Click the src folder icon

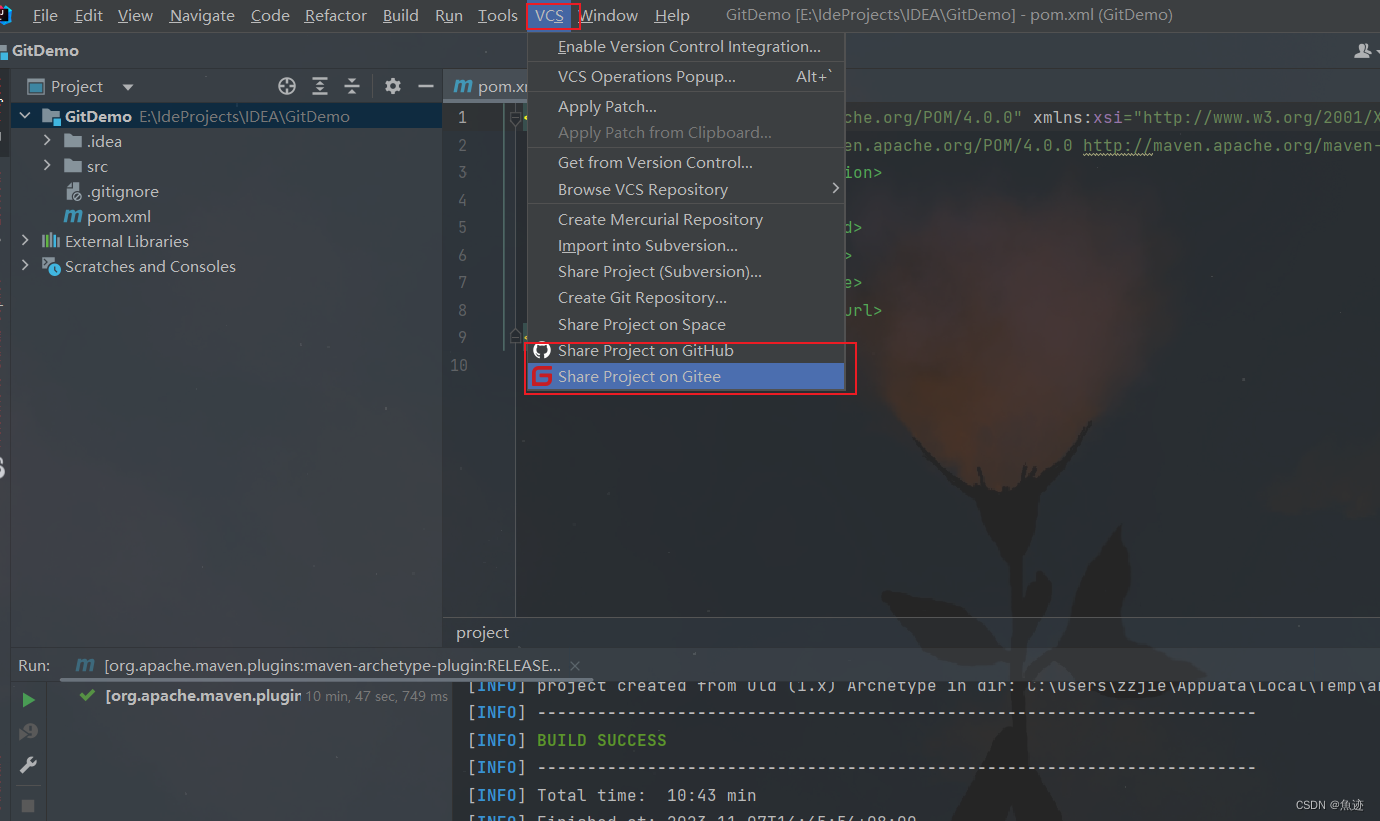pos(73,166)
